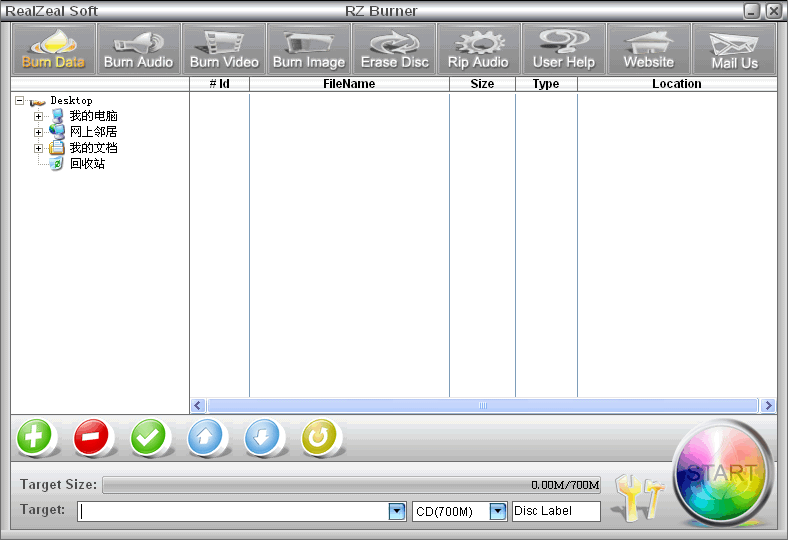Image resolution: width=788 pixels, height=540 pixels.
Task: Click the yellow refresh icon
Action: (x=321, y=437)
